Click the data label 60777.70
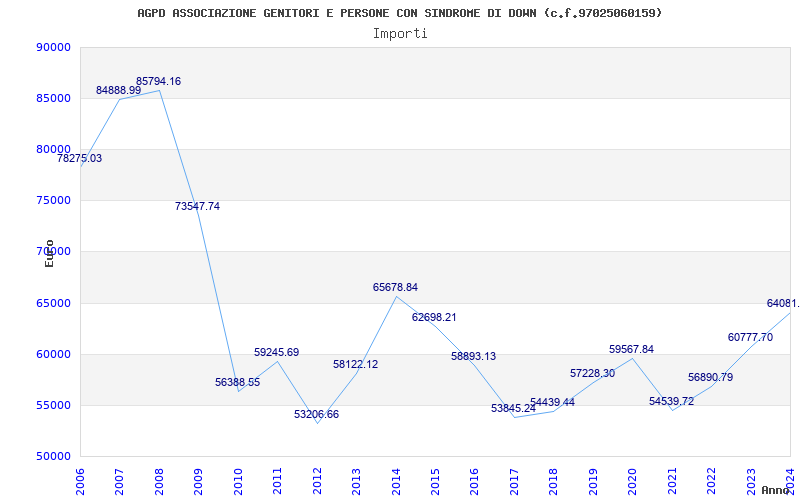This screenshot has width=800, height=500. (751, 338)
